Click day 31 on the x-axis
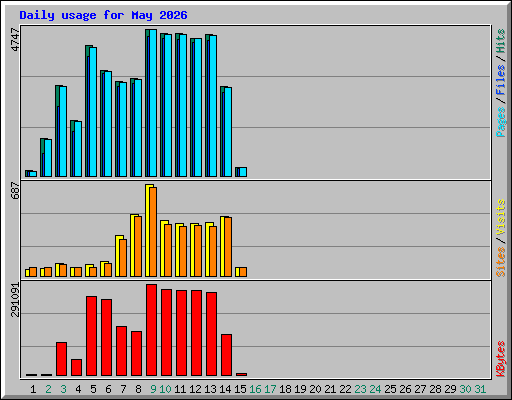 [480, 389]
